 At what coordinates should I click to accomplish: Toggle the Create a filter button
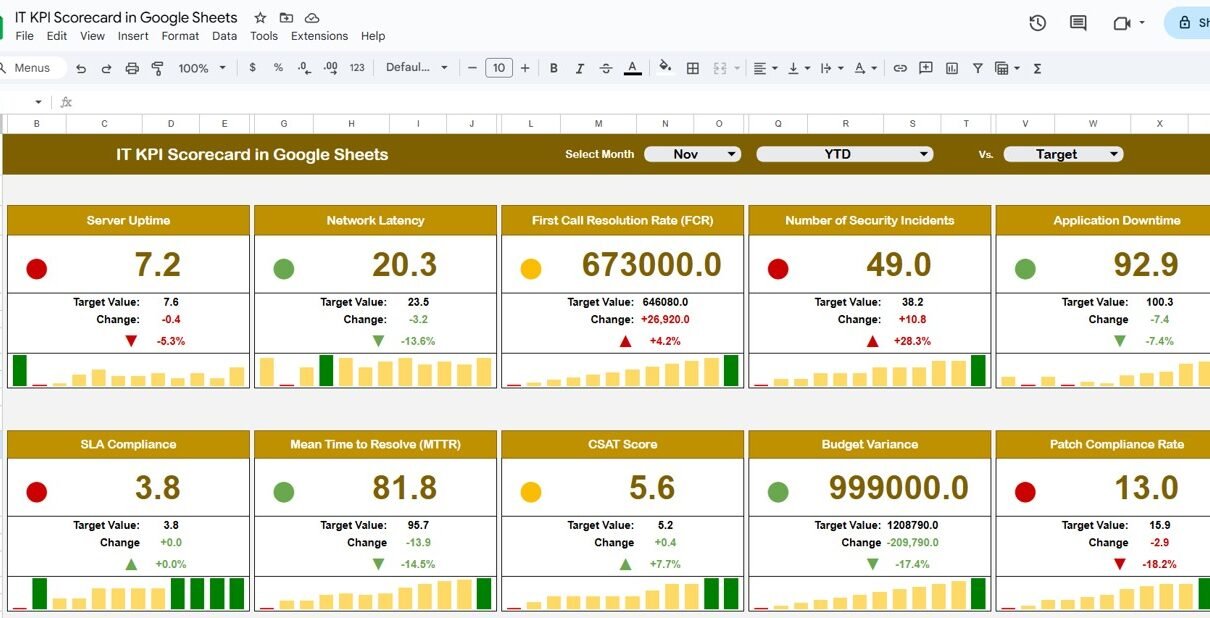[977, 68]
